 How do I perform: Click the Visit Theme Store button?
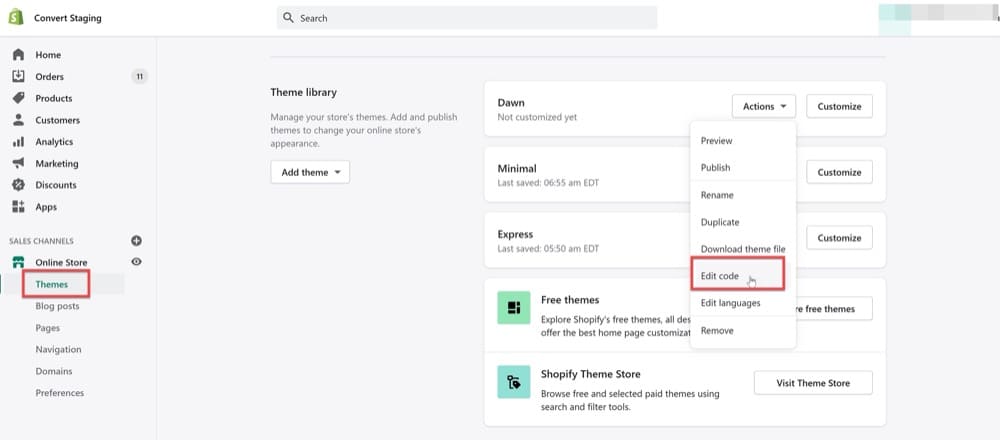click(812, 383)
